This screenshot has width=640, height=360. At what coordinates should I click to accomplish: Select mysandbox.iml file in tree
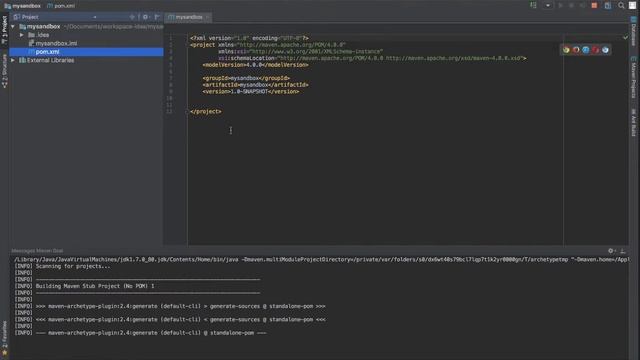coord(56,43)
